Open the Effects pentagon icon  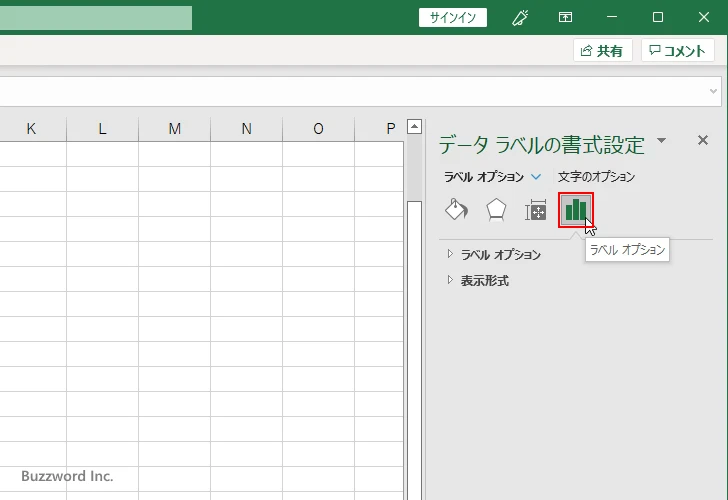point(496,210)
